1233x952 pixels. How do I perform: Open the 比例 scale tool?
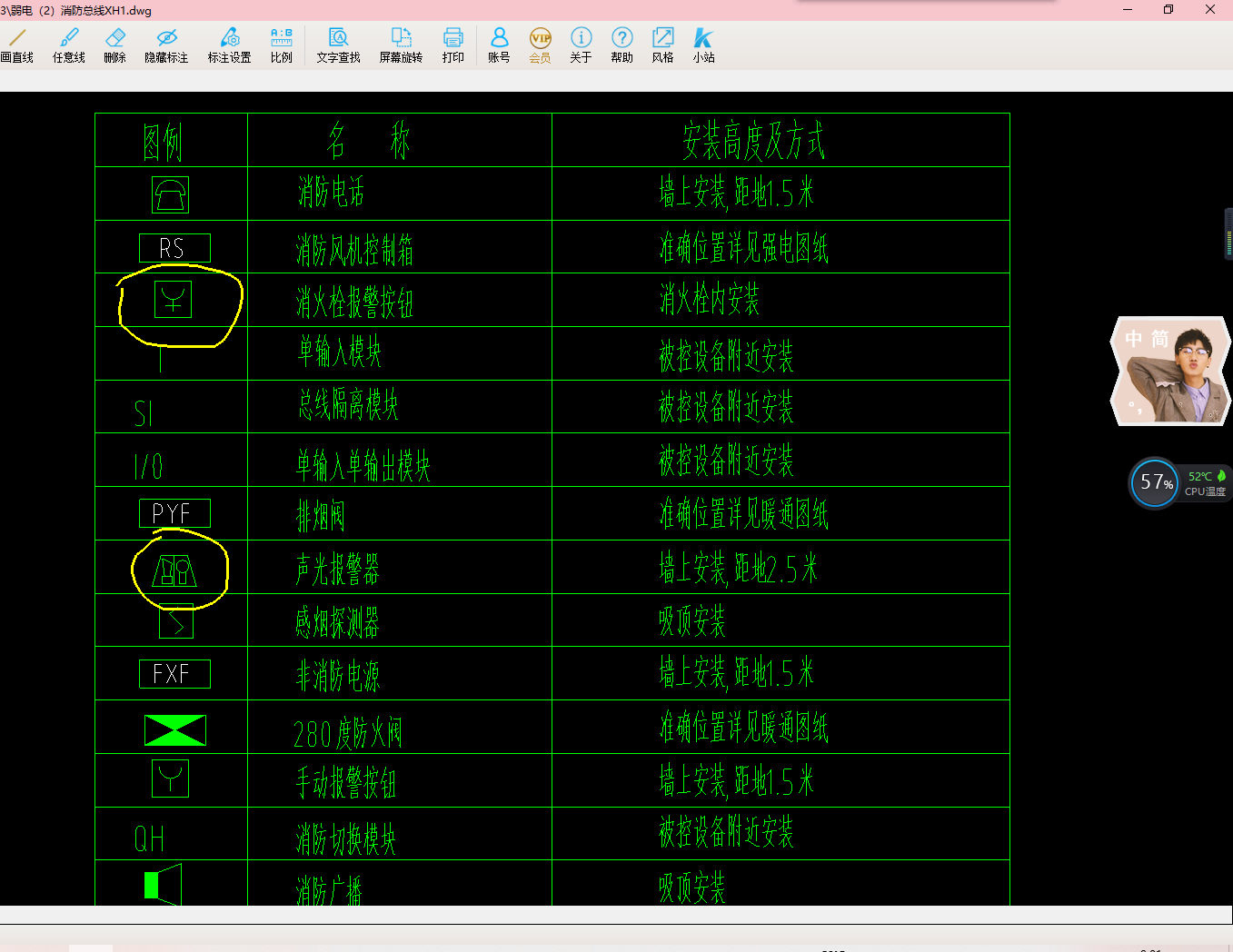pos(282,45)
